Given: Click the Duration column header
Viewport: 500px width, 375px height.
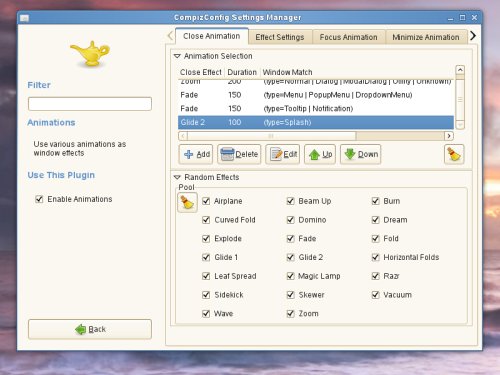Looking at the screenshot, I should pos(242,72).
